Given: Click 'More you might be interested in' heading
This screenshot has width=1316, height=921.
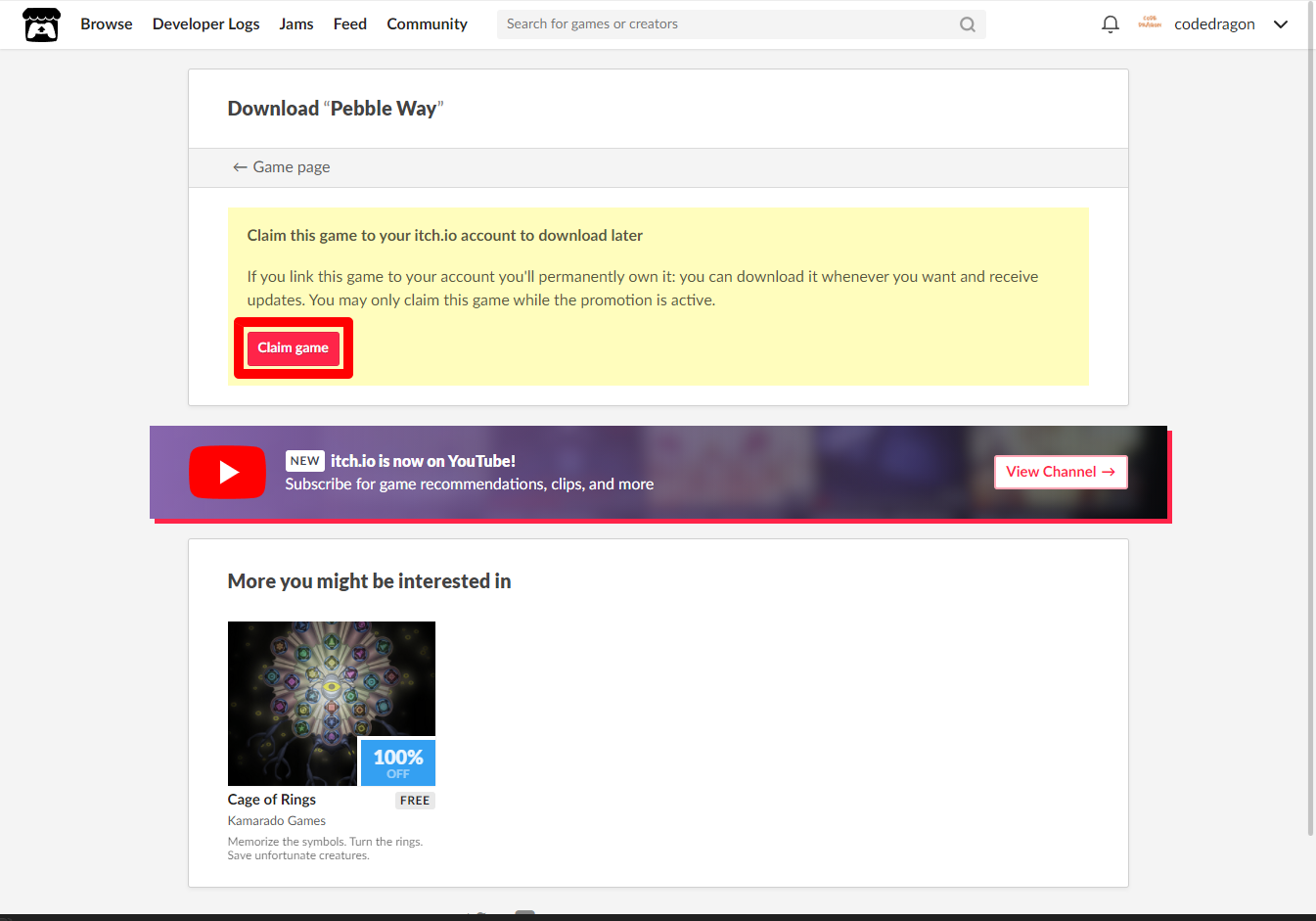Looking at the screenshot, I should point(369,581).
